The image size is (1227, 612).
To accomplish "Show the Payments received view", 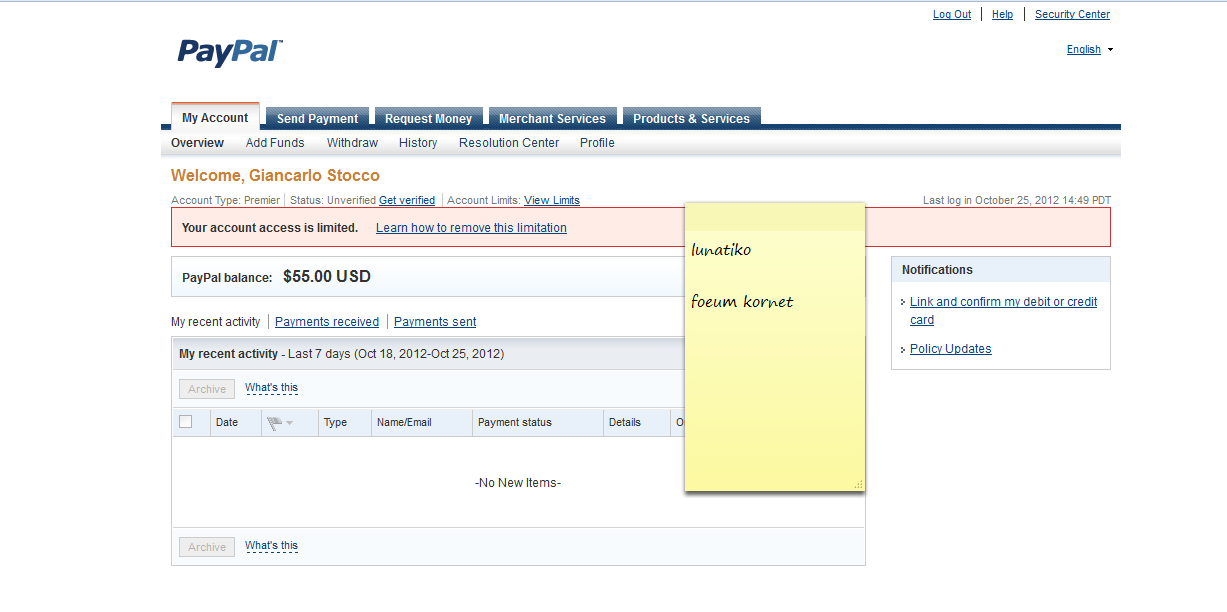I will coord(327,322).
